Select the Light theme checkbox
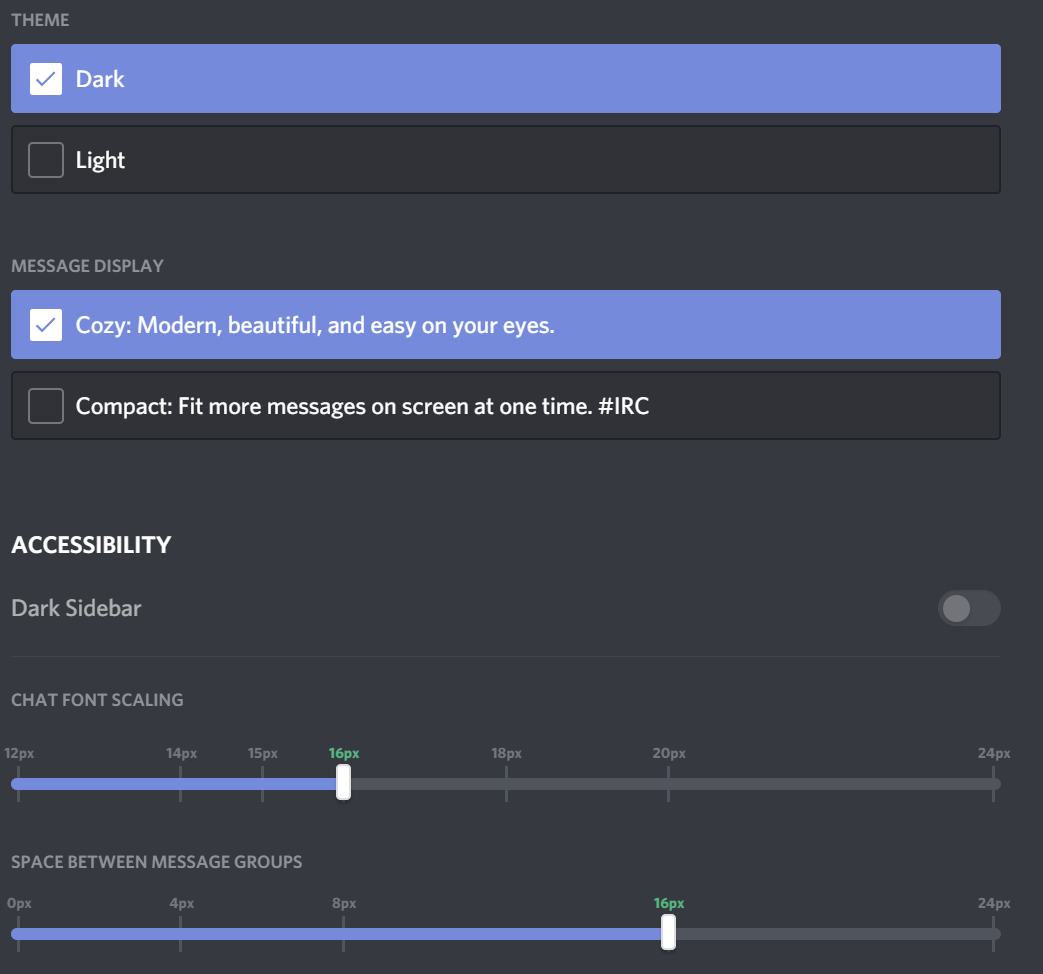 tap(46, 160)
